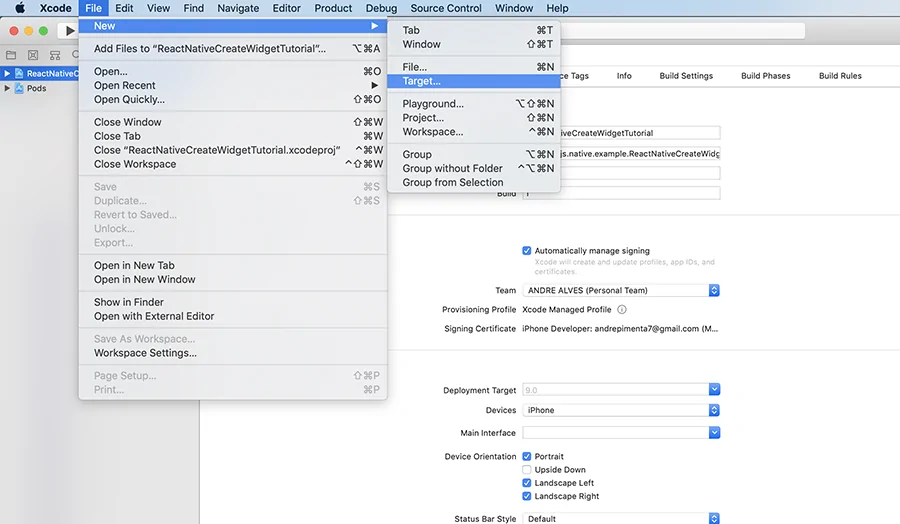
Task: Toggle the Landscape Left checkbox
Action: pos(526,483)
